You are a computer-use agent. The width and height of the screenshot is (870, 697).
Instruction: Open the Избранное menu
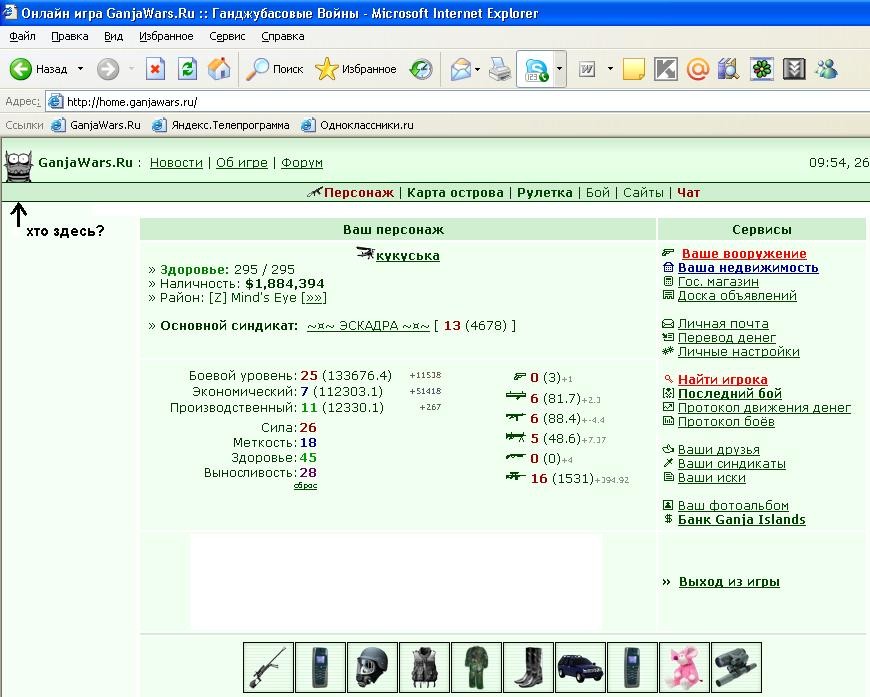coord(166,37)
